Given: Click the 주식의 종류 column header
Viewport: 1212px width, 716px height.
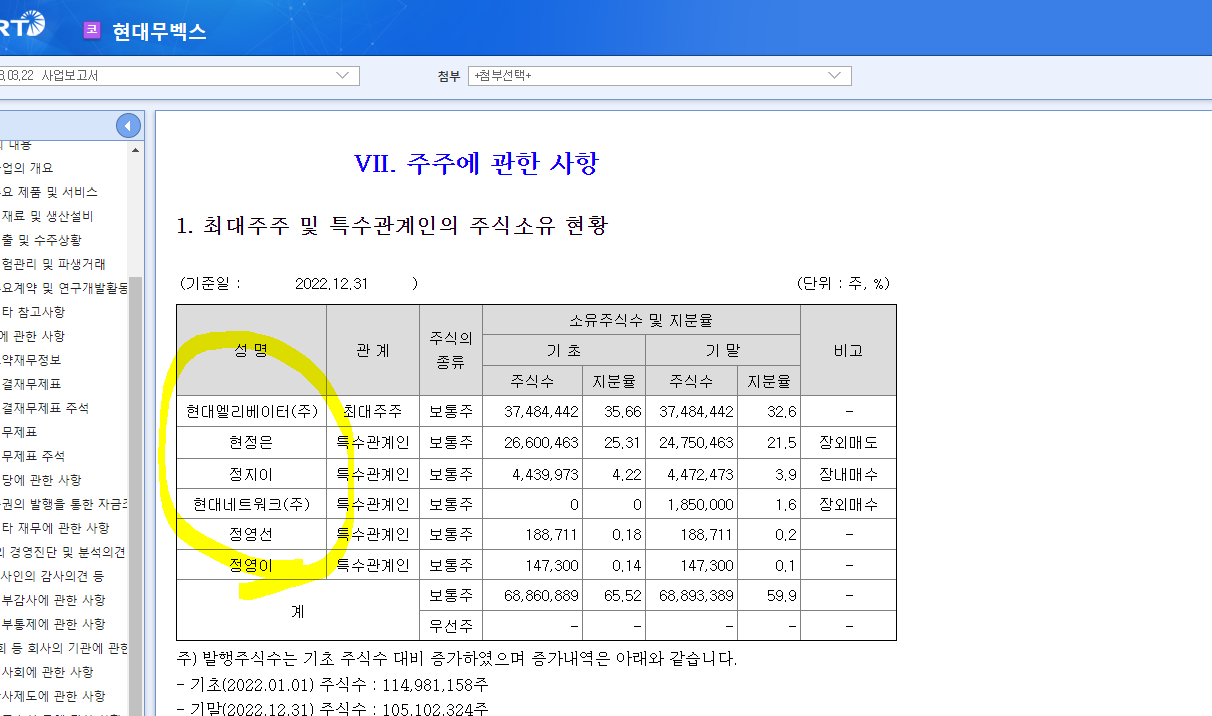Looking at the screenshot, I should click(451, 351).
